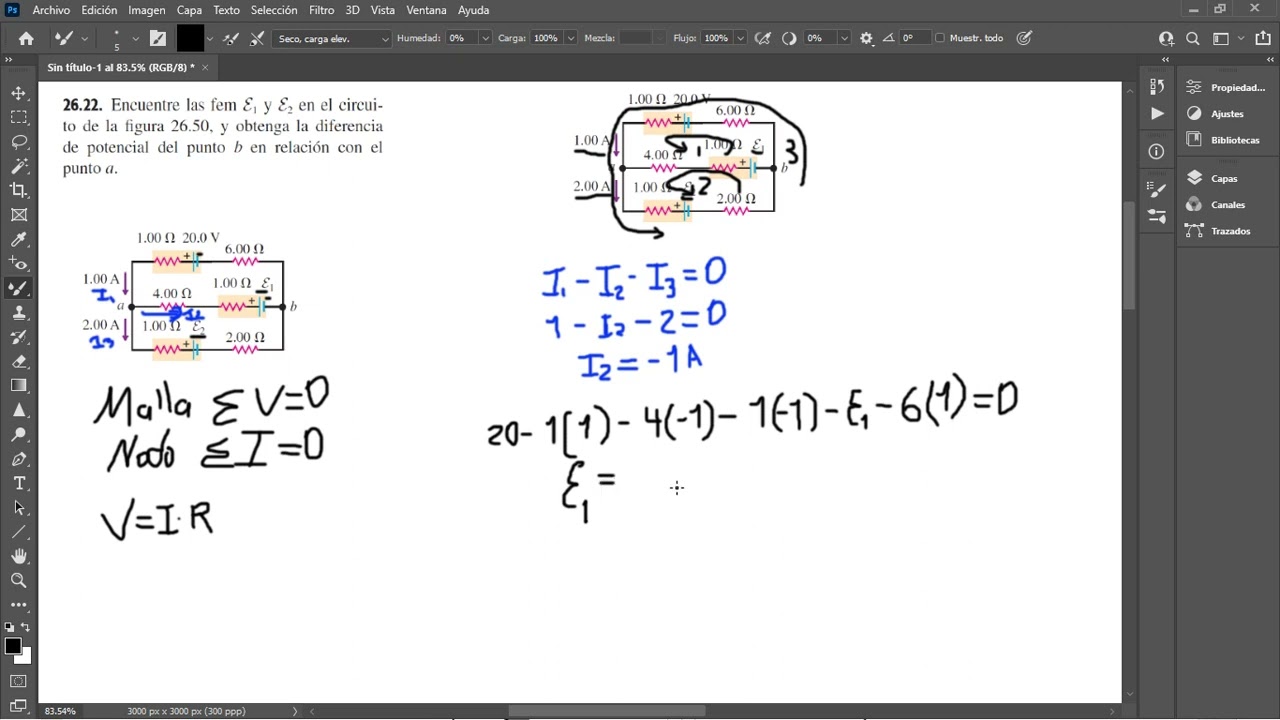The image size is (1280, 720).
Task: Open the Edit Toolbar ellipsis menu
Action: coord(18,605)
